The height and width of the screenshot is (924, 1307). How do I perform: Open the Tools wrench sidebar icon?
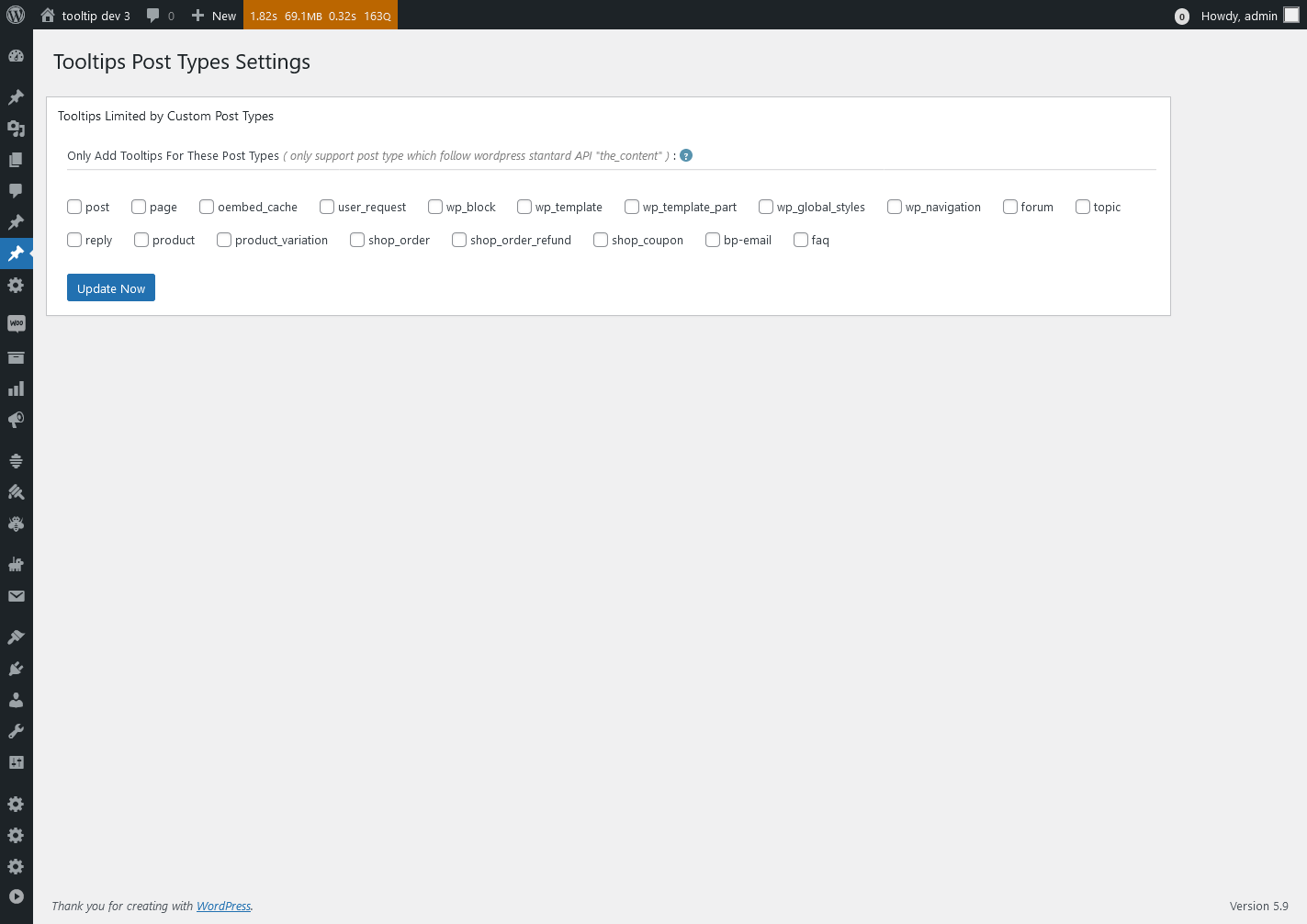[x=16, y=730]
